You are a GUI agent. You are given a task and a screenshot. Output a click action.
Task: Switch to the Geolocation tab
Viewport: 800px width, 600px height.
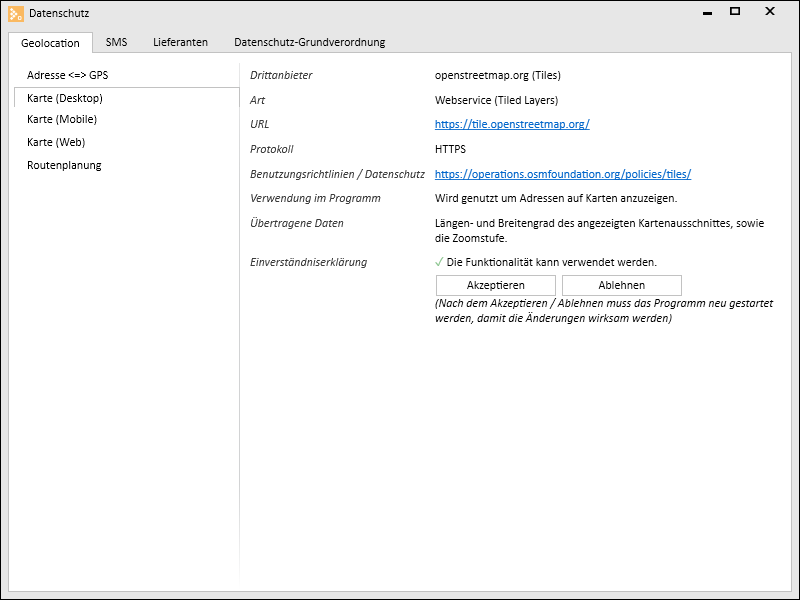point(50,43)
